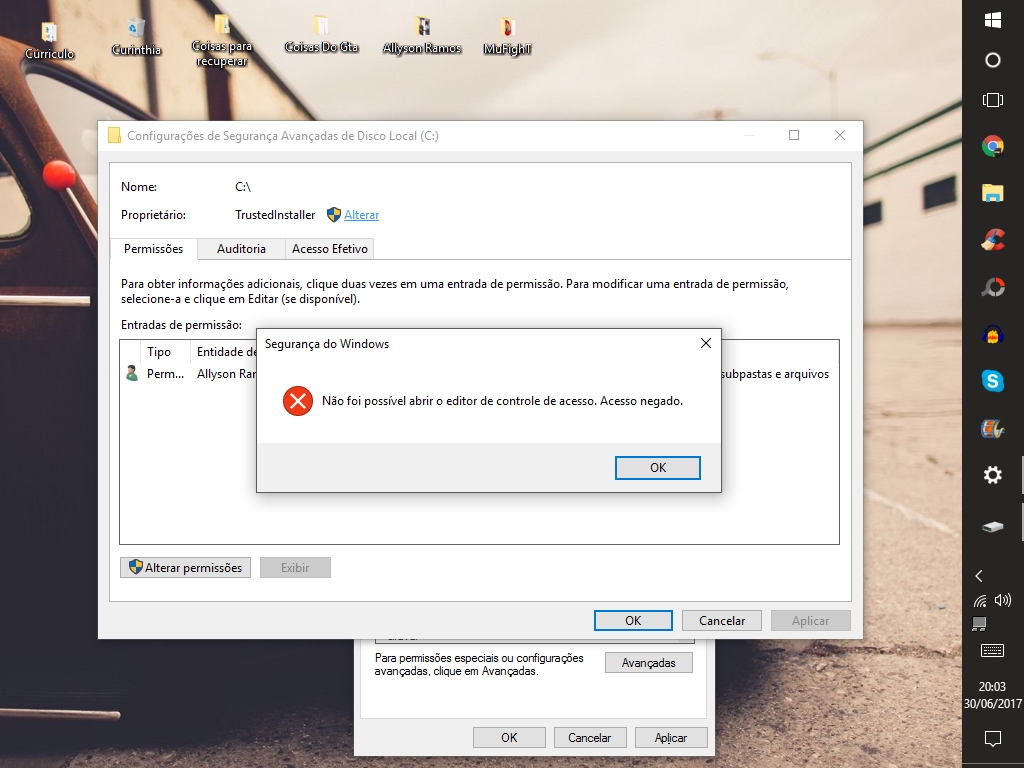The image size is (1024, 768).
Task: Click OK in the Segurança do Windows error dialog
Action: pyautogui.click(x=658, y=468)
